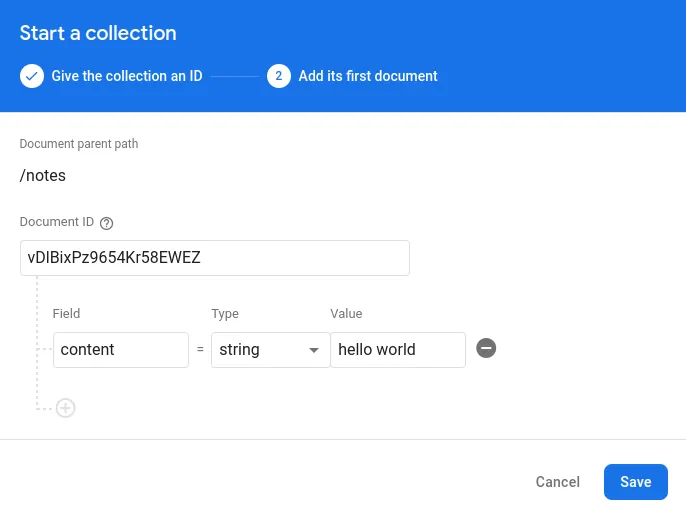Click the completed step checkmark icon

(x=32, y=76)
